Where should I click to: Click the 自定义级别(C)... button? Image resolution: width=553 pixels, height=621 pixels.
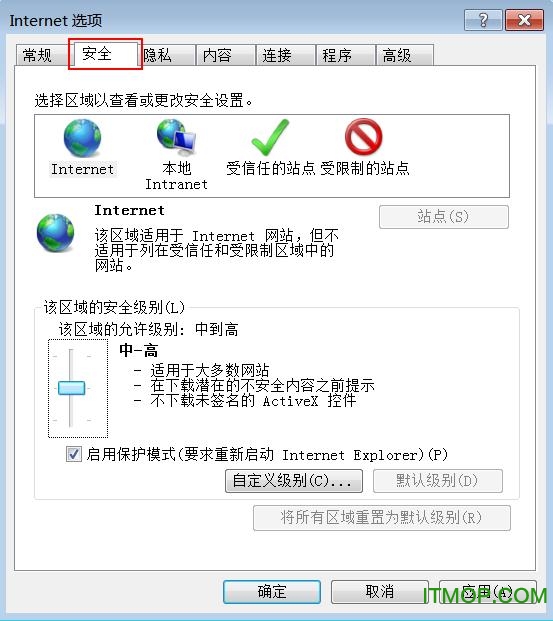pos(294,481)
